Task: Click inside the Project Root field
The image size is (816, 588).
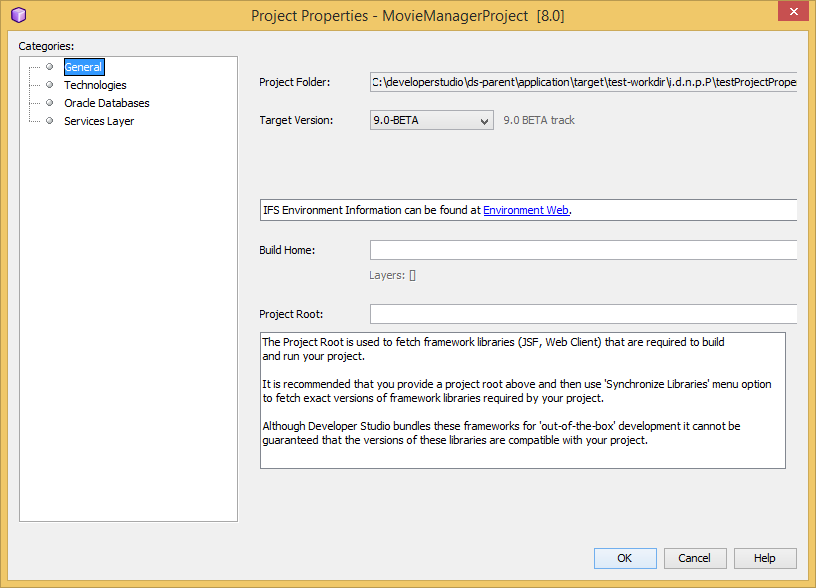Action: coord(582,313)
